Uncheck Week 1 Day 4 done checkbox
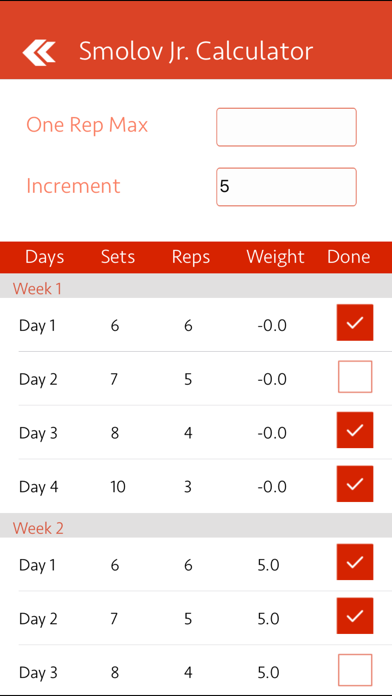Viewport: 392px width, 696px height. (355, 484)
